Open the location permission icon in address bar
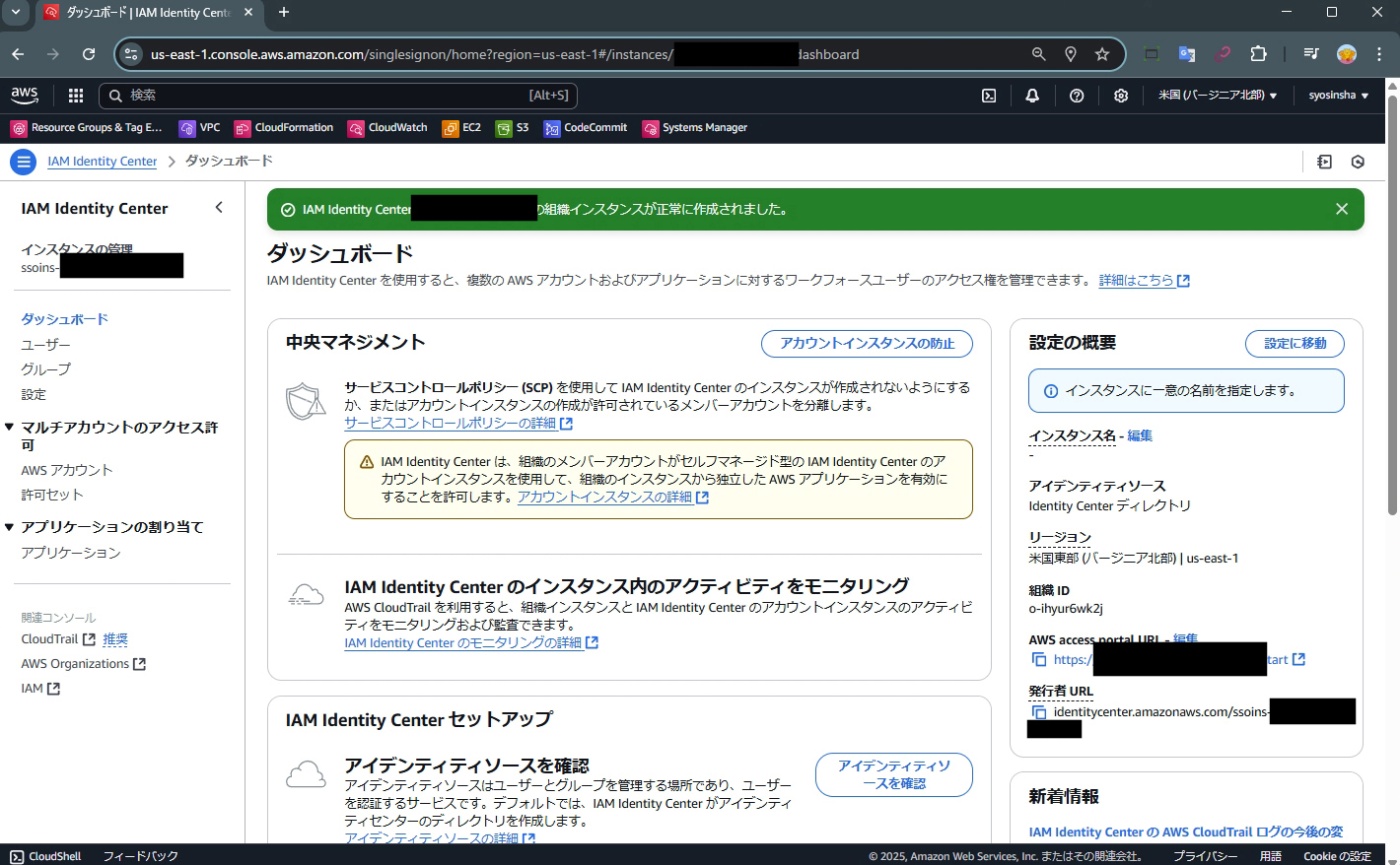The width and height of the screenshot is (1400, 865). click(x=1070, y=54)
